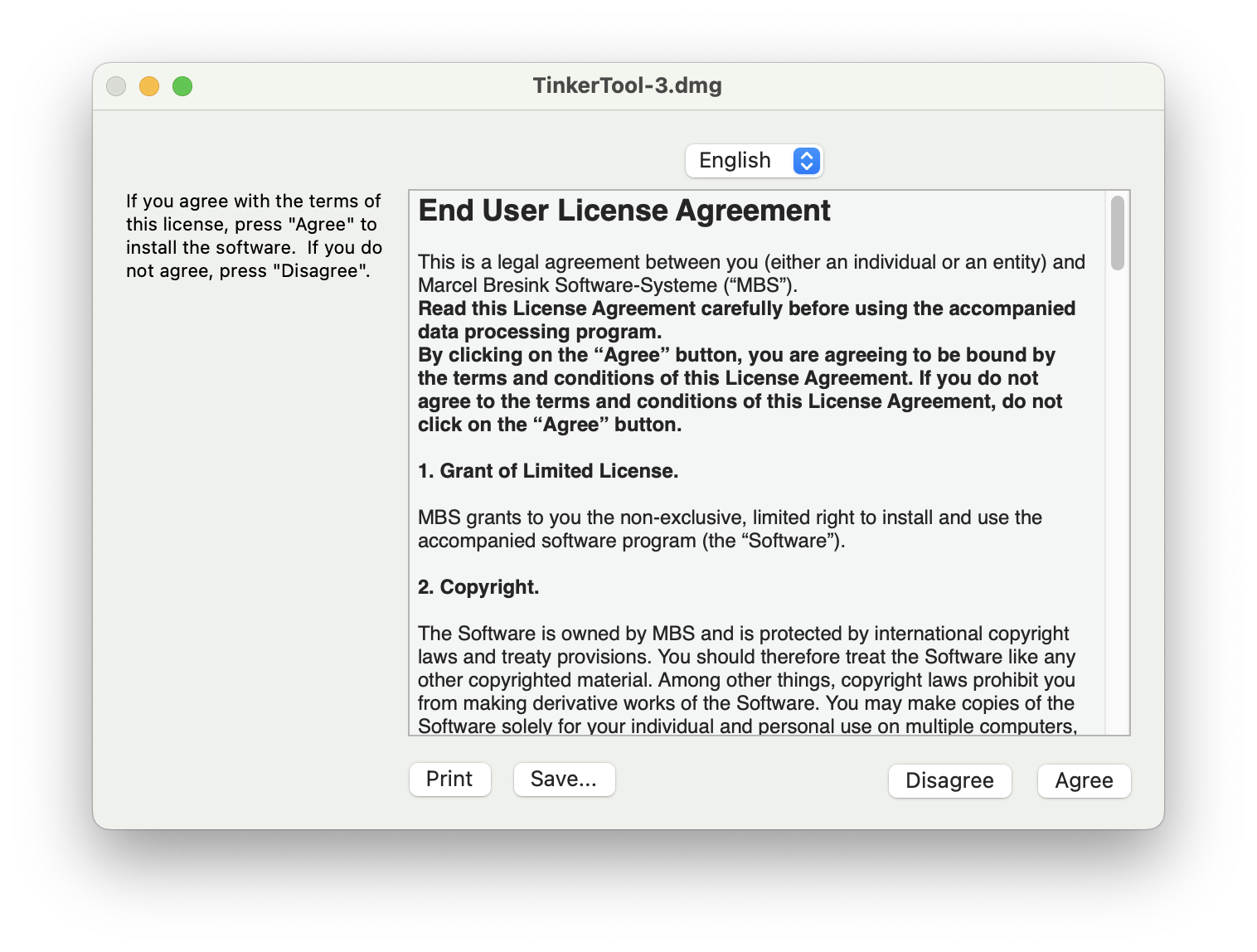Save the license with the Save... button

click(564, 779)
